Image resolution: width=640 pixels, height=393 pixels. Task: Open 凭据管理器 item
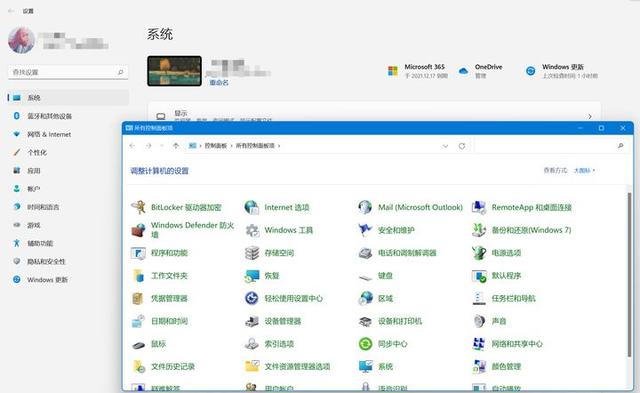[159, 299]
